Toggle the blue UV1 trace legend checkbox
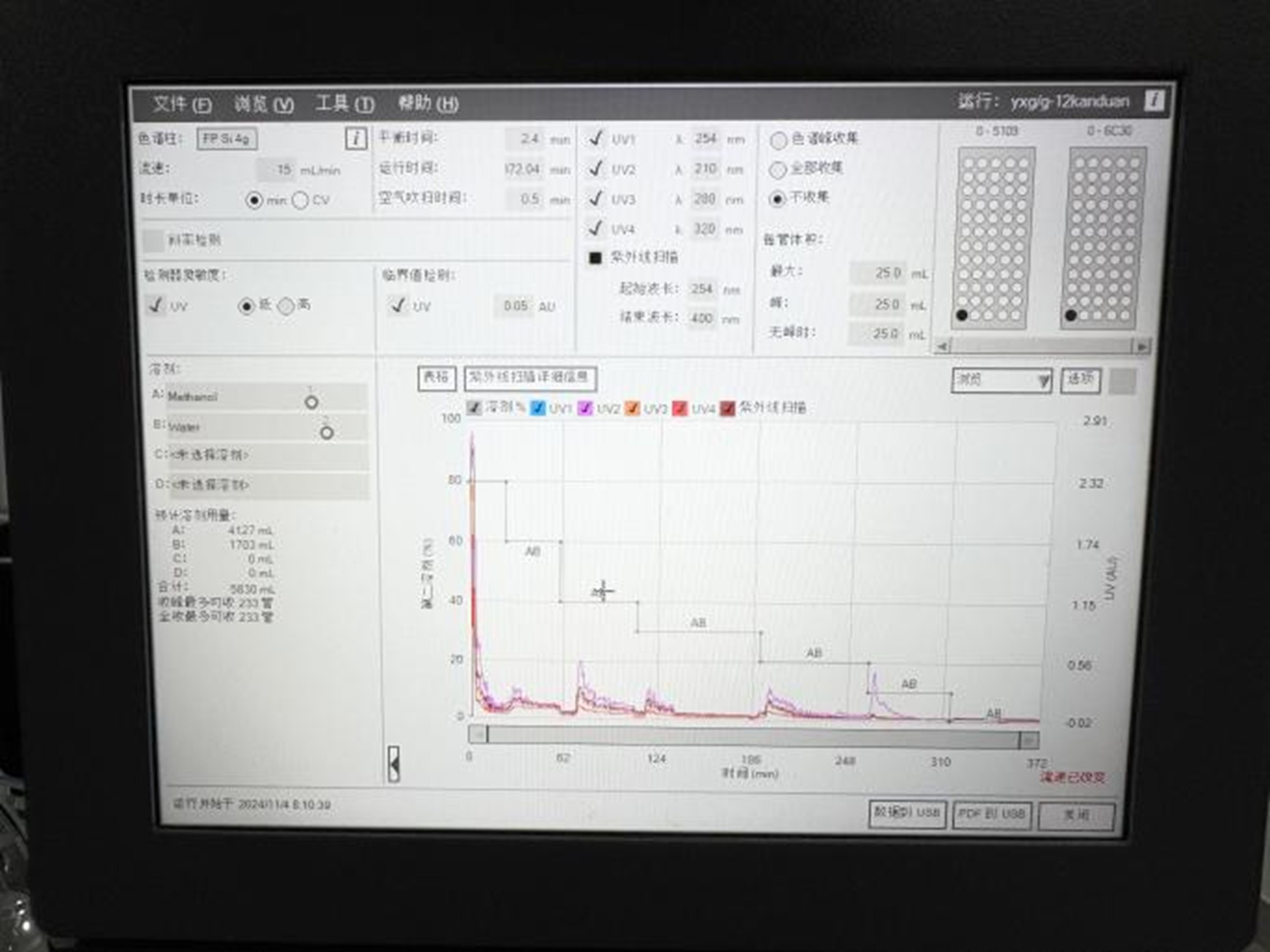 click(x=538, y=408)
